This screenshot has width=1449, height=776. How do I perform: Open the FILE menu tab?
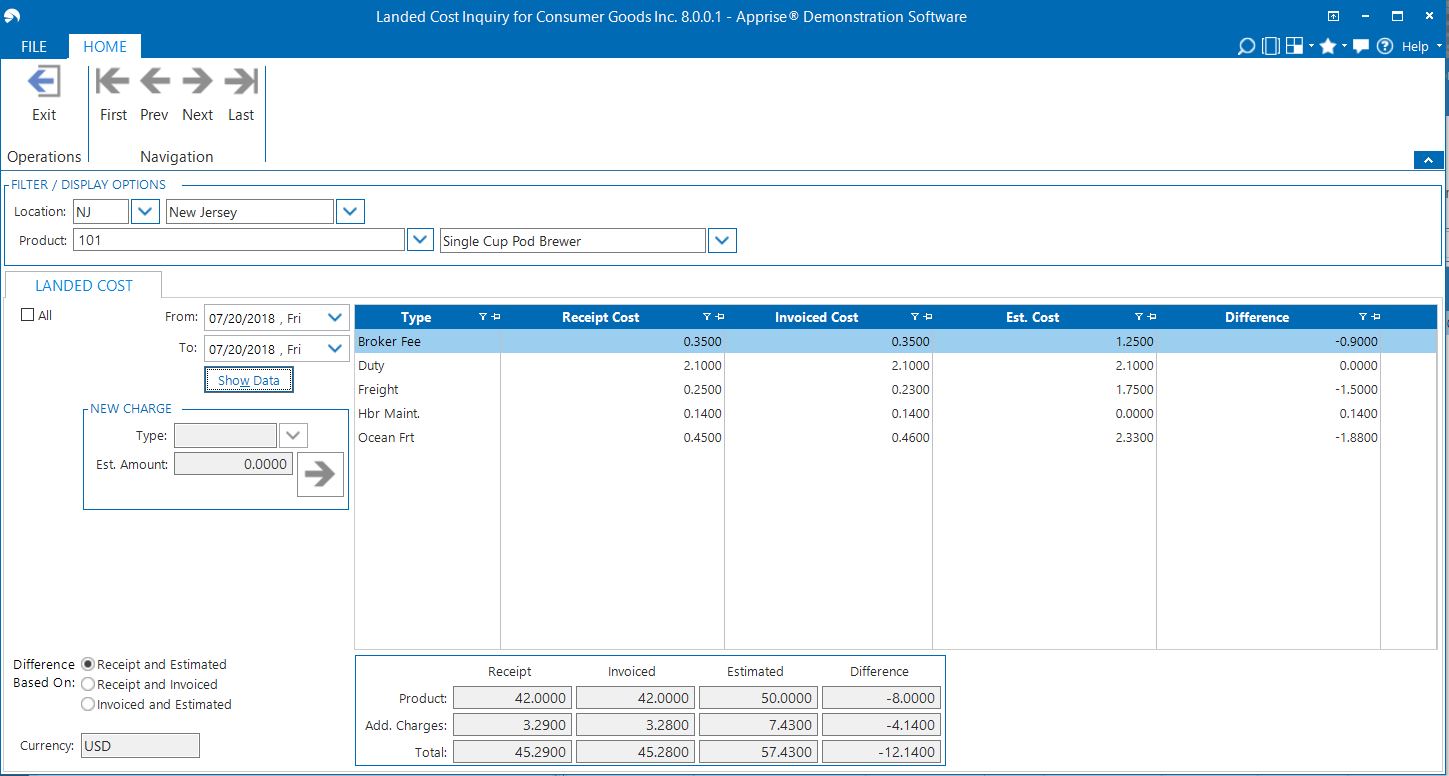click(34, 46)
